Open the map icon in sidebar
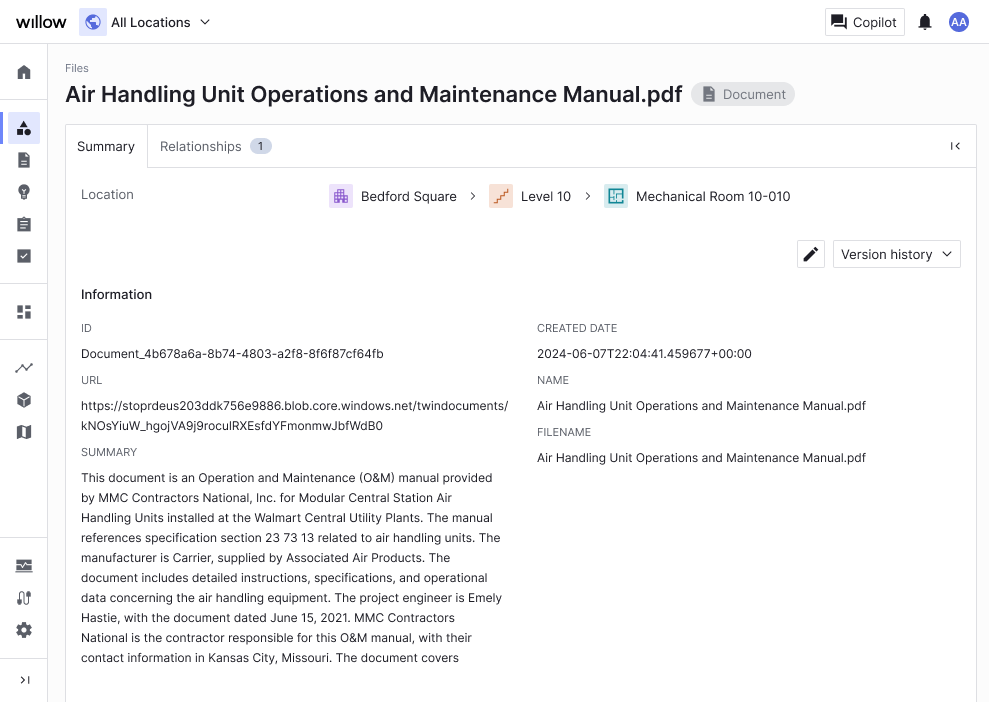Screen dimensions: 989x702 point(24,432)
